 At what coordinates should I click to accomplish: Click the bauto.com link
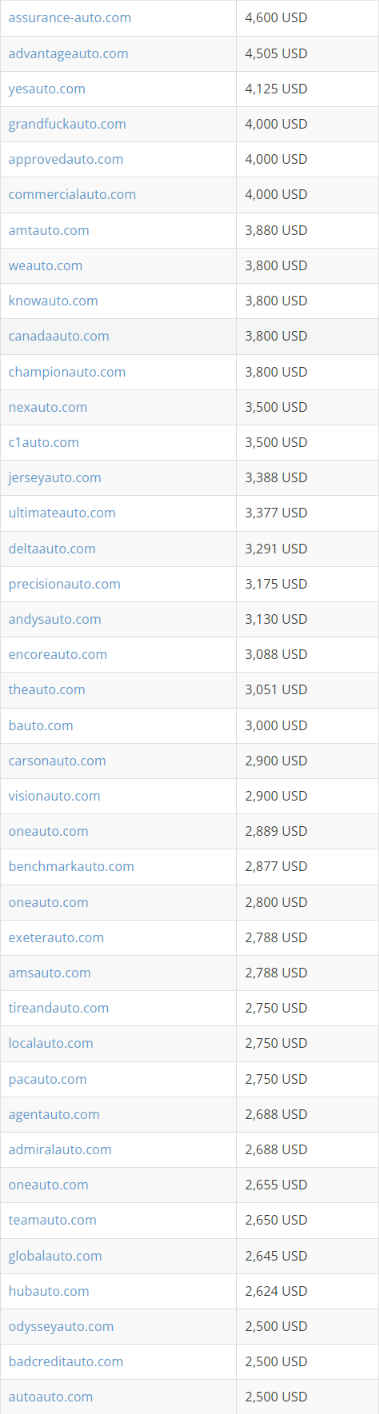41,725
